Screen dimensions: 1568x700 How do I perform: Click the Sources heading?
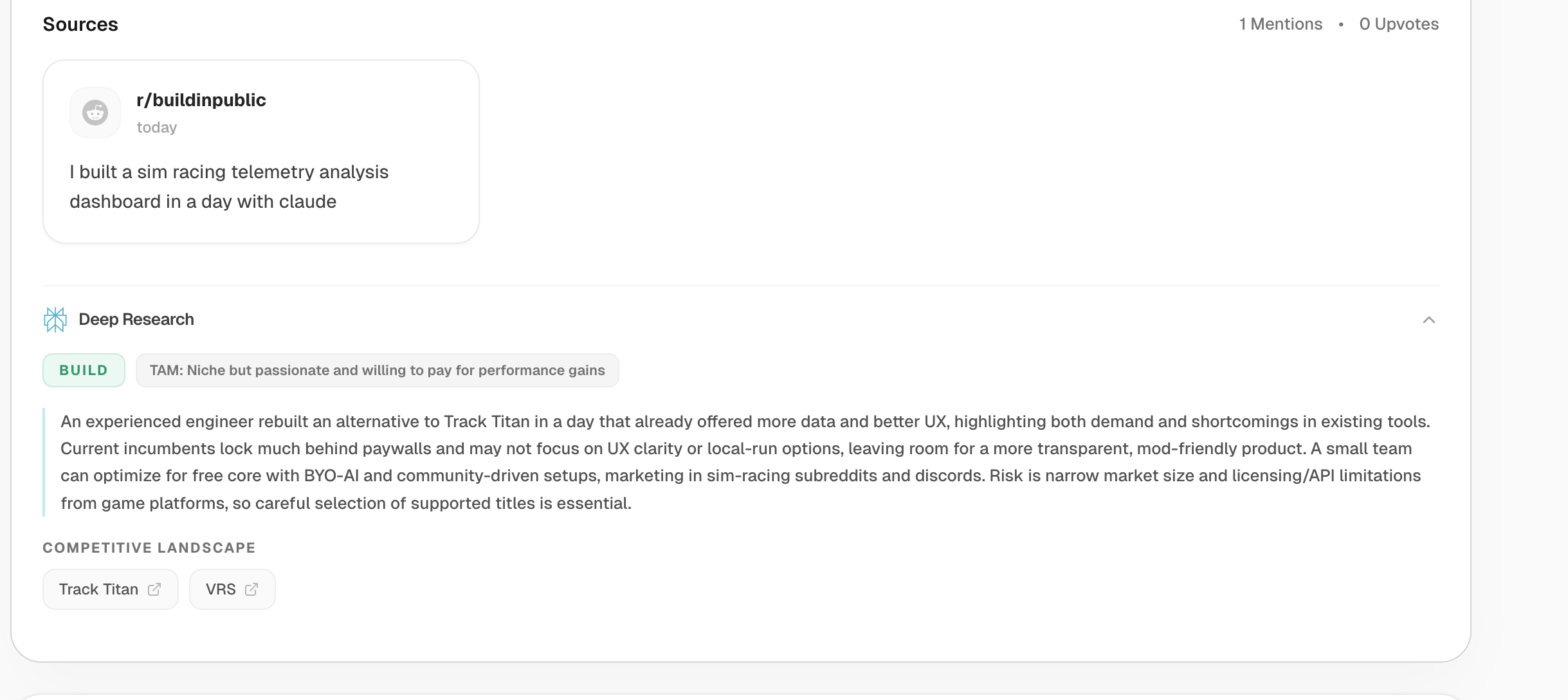pyautogui.click(x=80, y=24)
